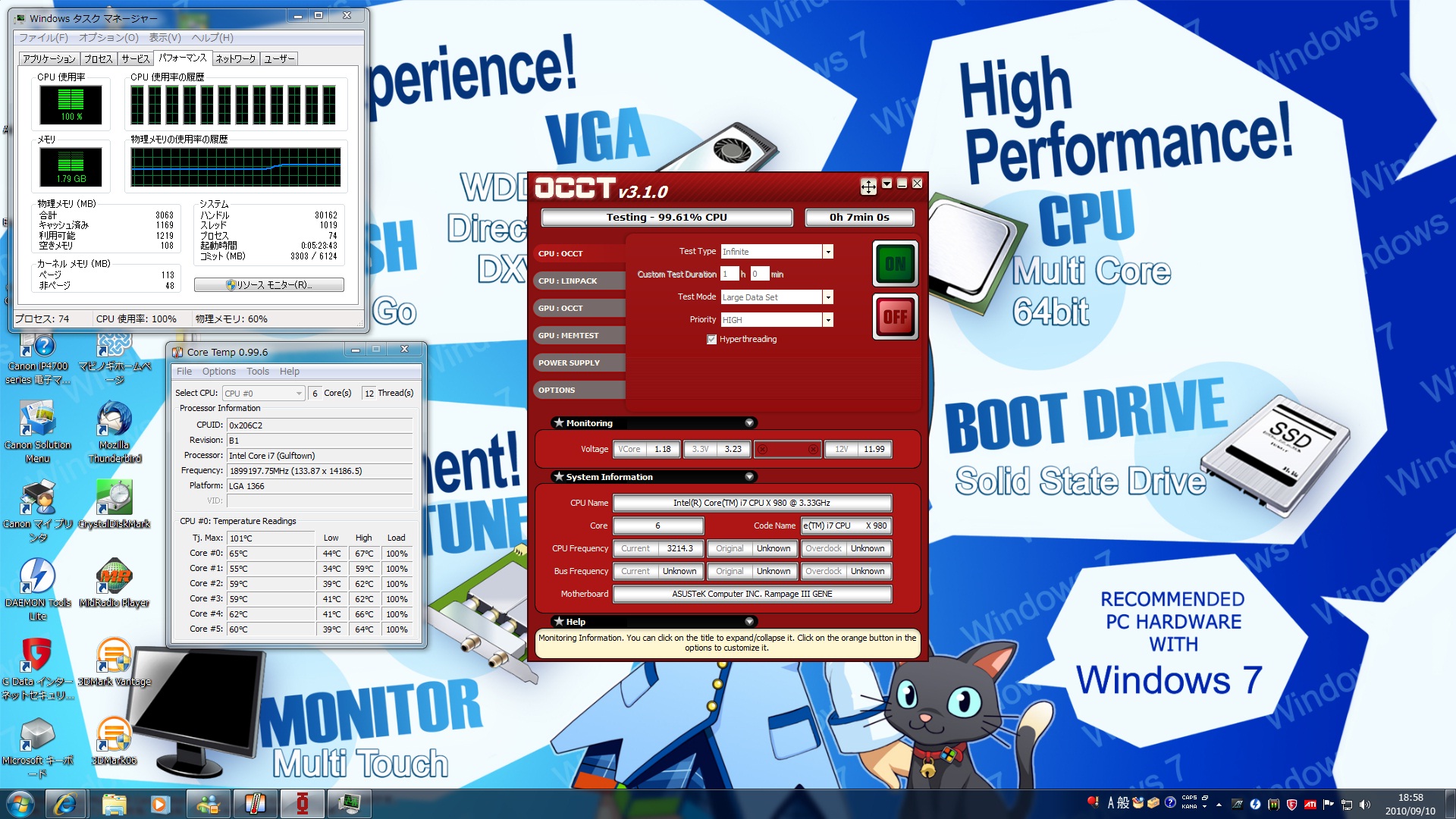1456x819 pixels.
Task: Open the Options menu in Core Temp
Action: click(x=218, y=372)
